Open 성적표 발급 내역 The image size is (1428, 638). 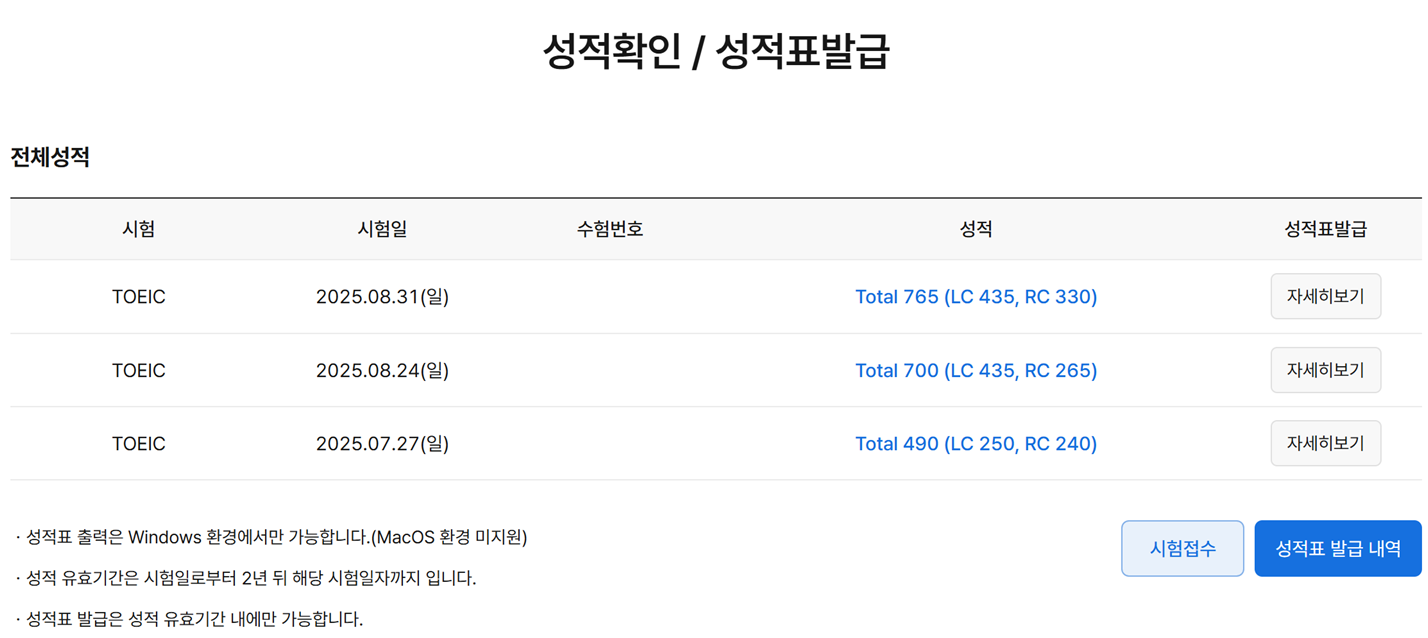[x=1337, y=548]
